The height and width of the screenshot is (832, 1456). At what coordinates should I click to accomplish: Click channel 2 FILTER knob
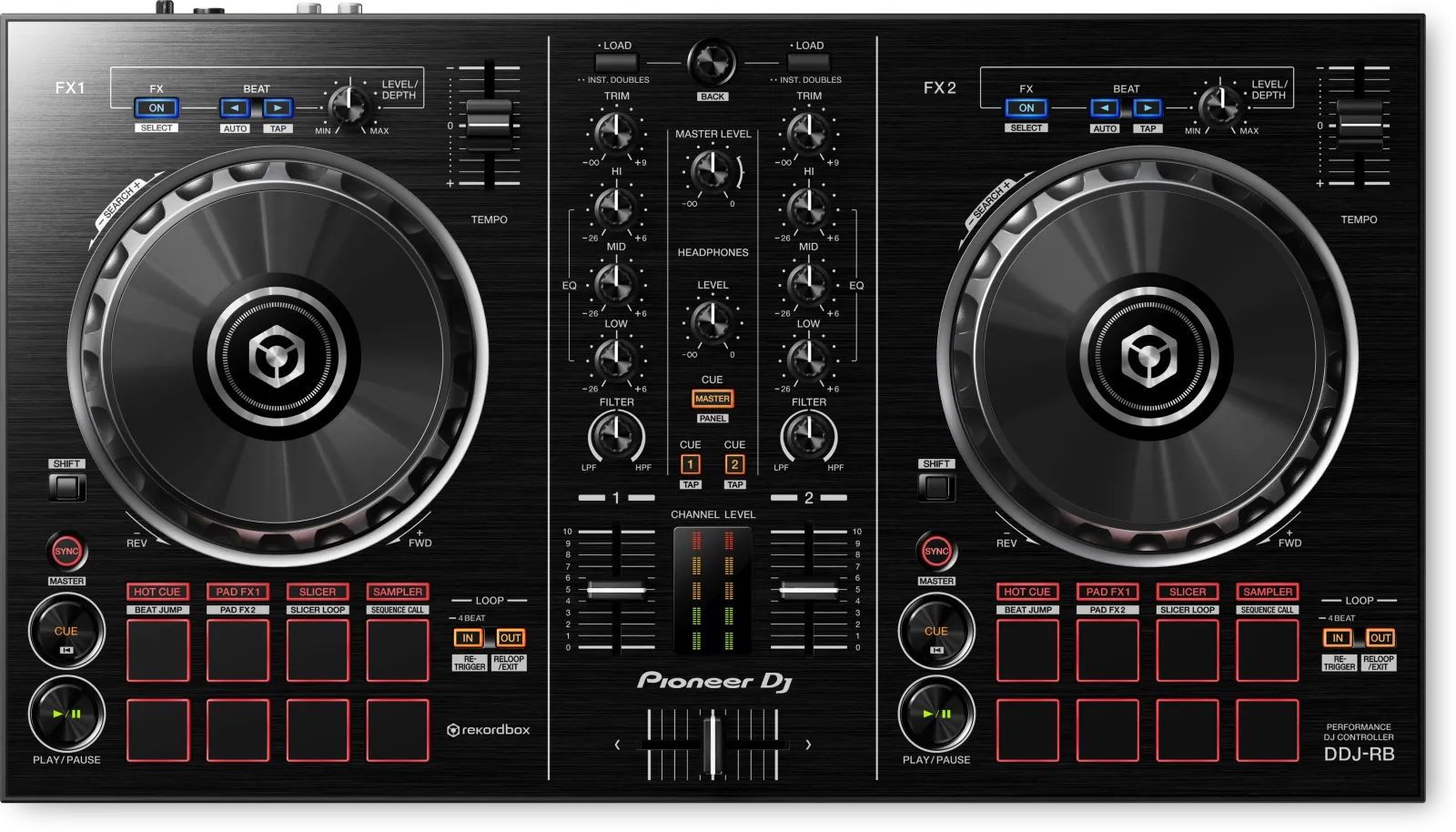[808, 436]
